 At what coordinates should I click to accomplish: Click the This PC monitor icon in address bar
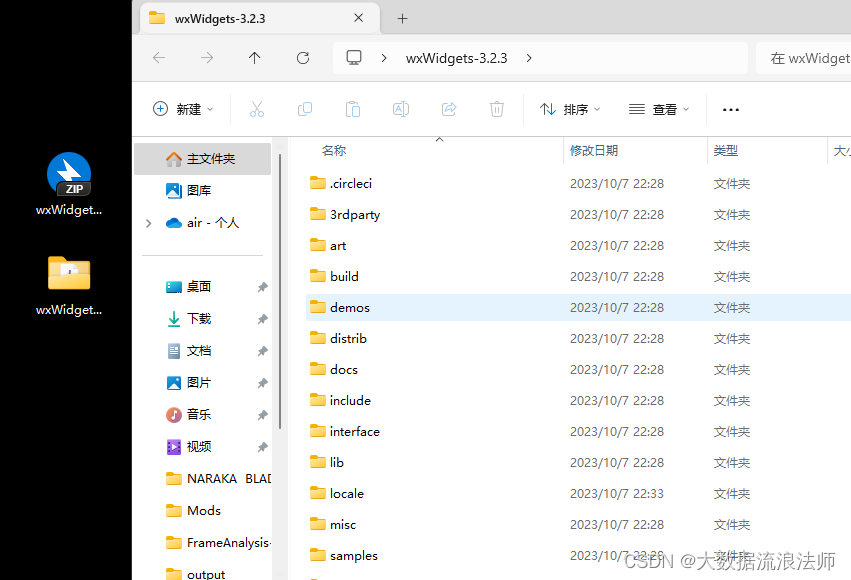point(354,58)
